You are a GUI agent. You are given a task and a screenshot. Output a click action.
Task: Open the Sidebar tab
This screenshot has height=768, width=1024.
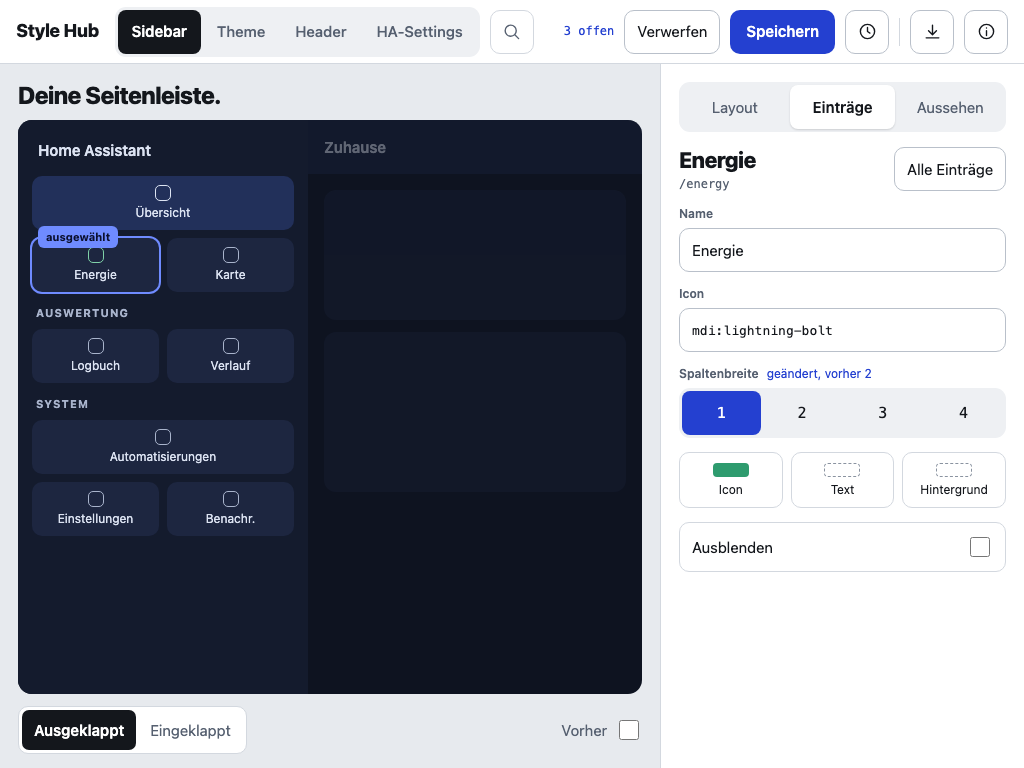(x=159, y=31)
